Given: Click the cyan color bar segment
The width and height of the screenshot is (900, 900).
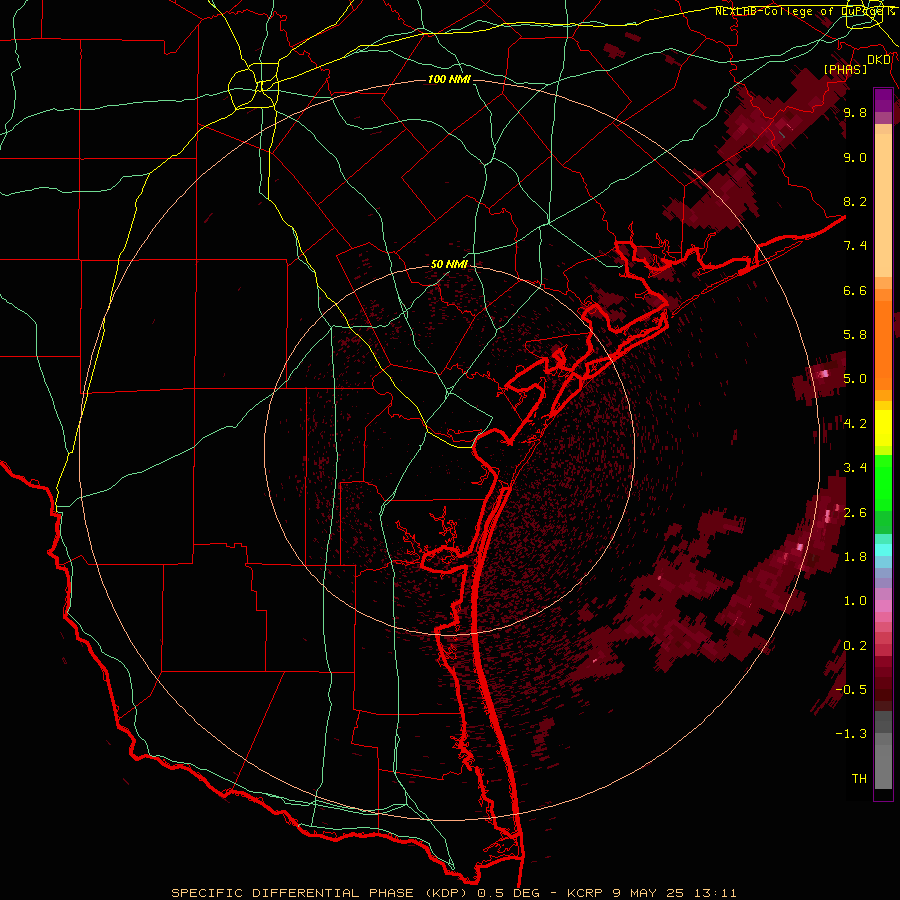Looking at the screenshot, I should pyautogui.click(x=883, y=549).
